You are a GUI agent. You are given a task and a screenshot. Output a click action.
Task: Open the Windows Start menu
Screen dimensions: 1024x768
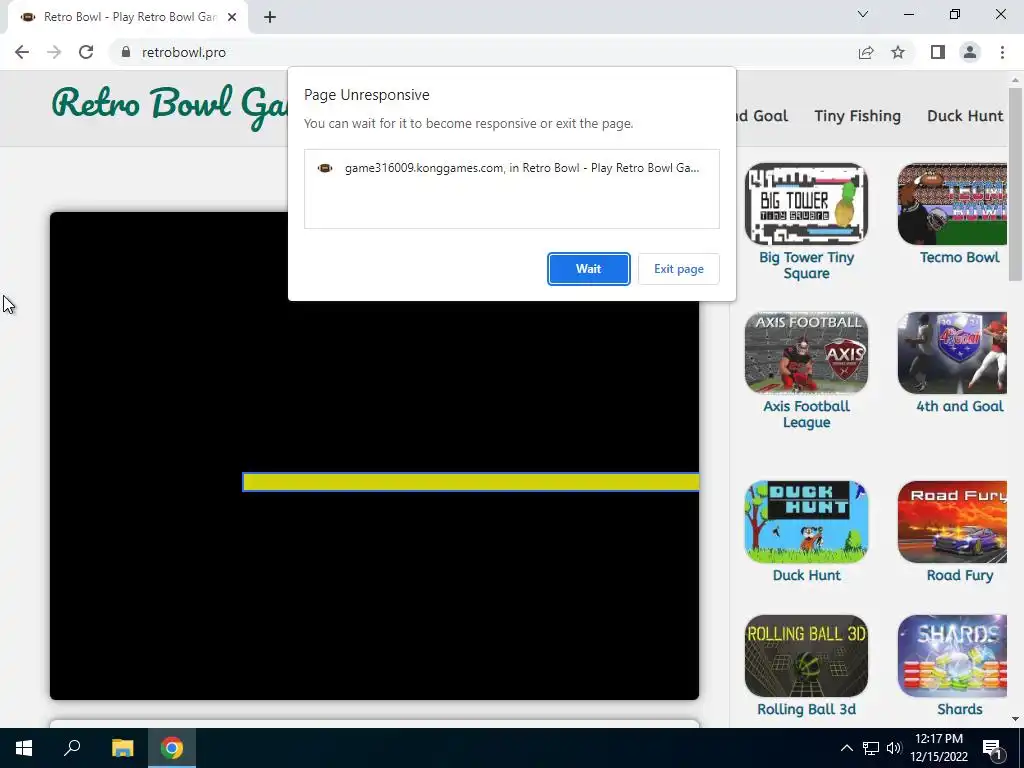pyautogui.click(x=24, y=748)
